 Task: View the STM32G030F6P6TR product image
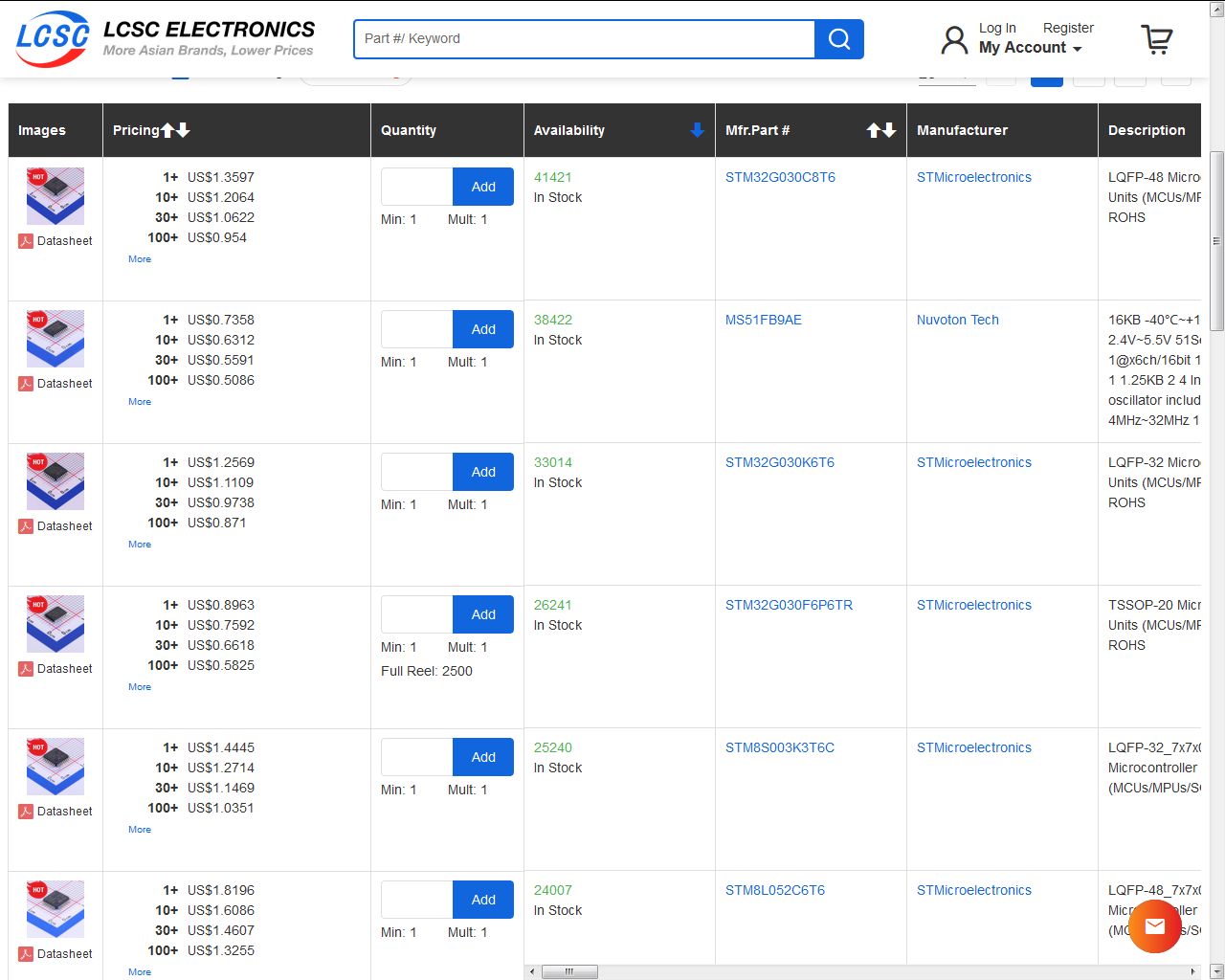[x=56, y=624]
